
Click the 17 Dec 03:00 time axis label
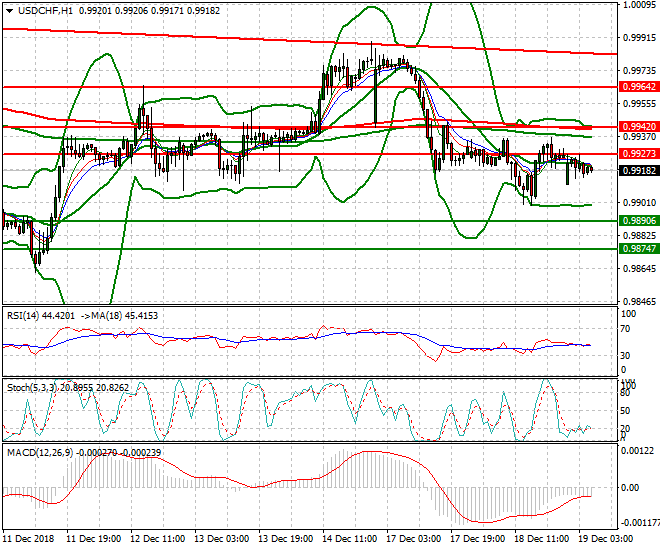413,539
